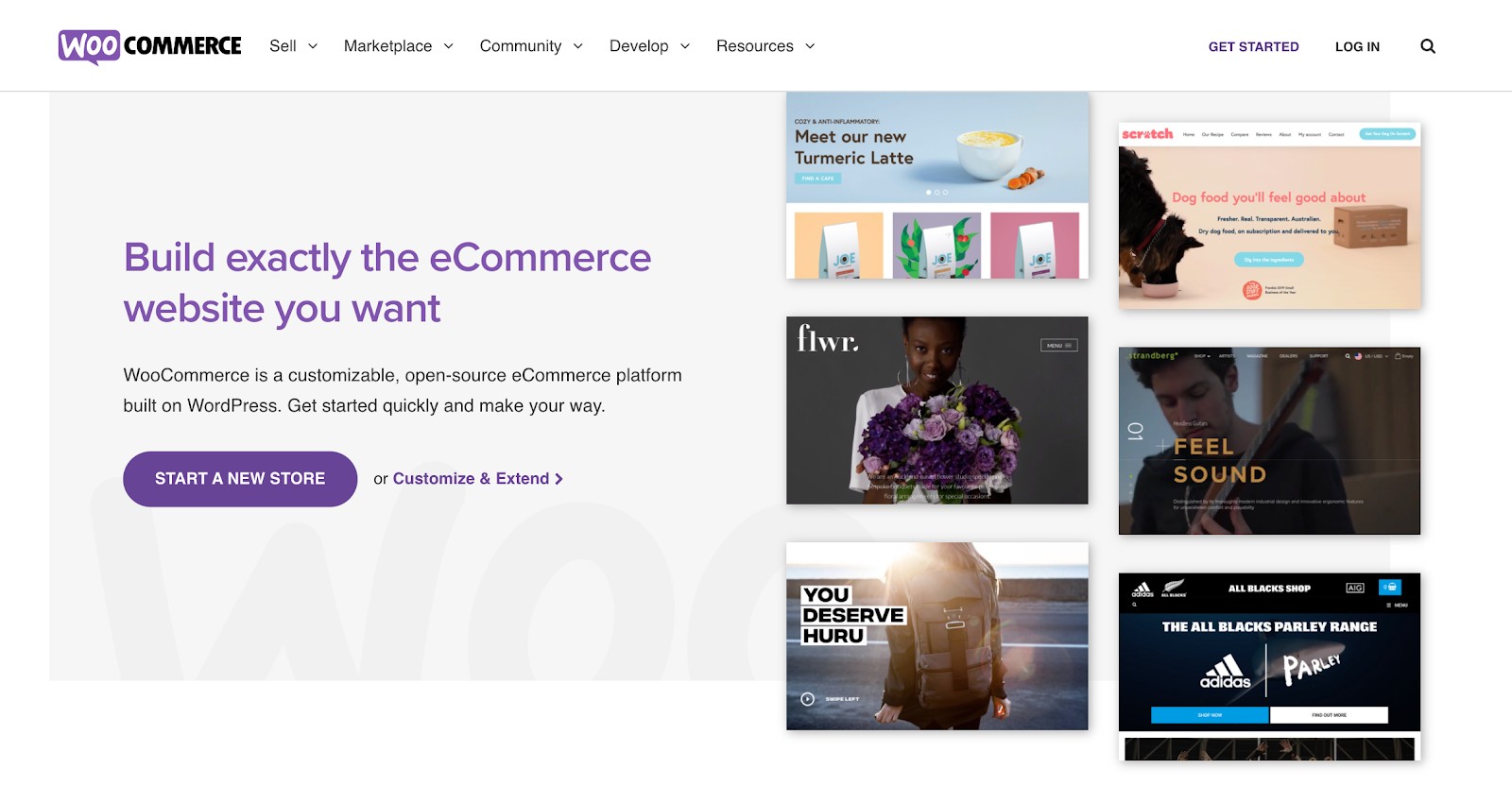This screenshot has width=1512, height=786.
Task: Open the Develop menu
Action: coord(649,46)
